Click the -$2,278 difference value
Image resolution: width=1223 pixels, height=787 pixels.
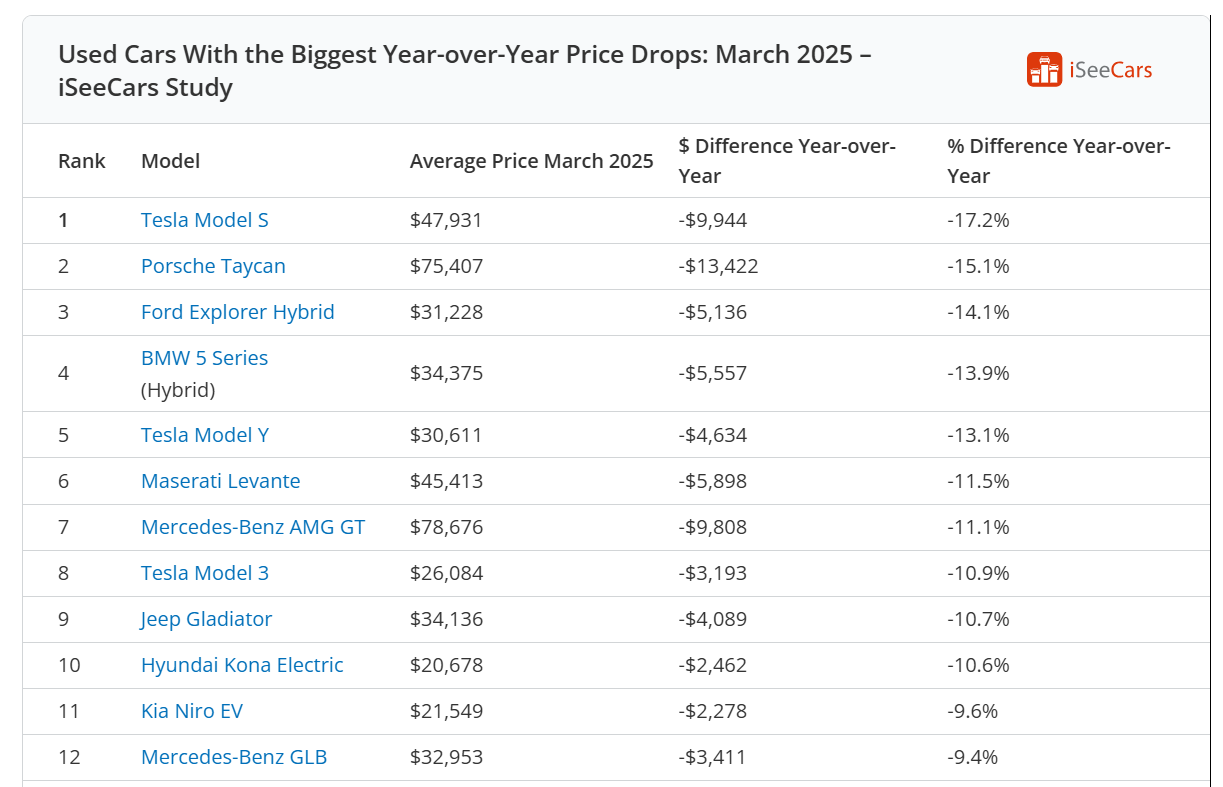(x=713, y=711)
